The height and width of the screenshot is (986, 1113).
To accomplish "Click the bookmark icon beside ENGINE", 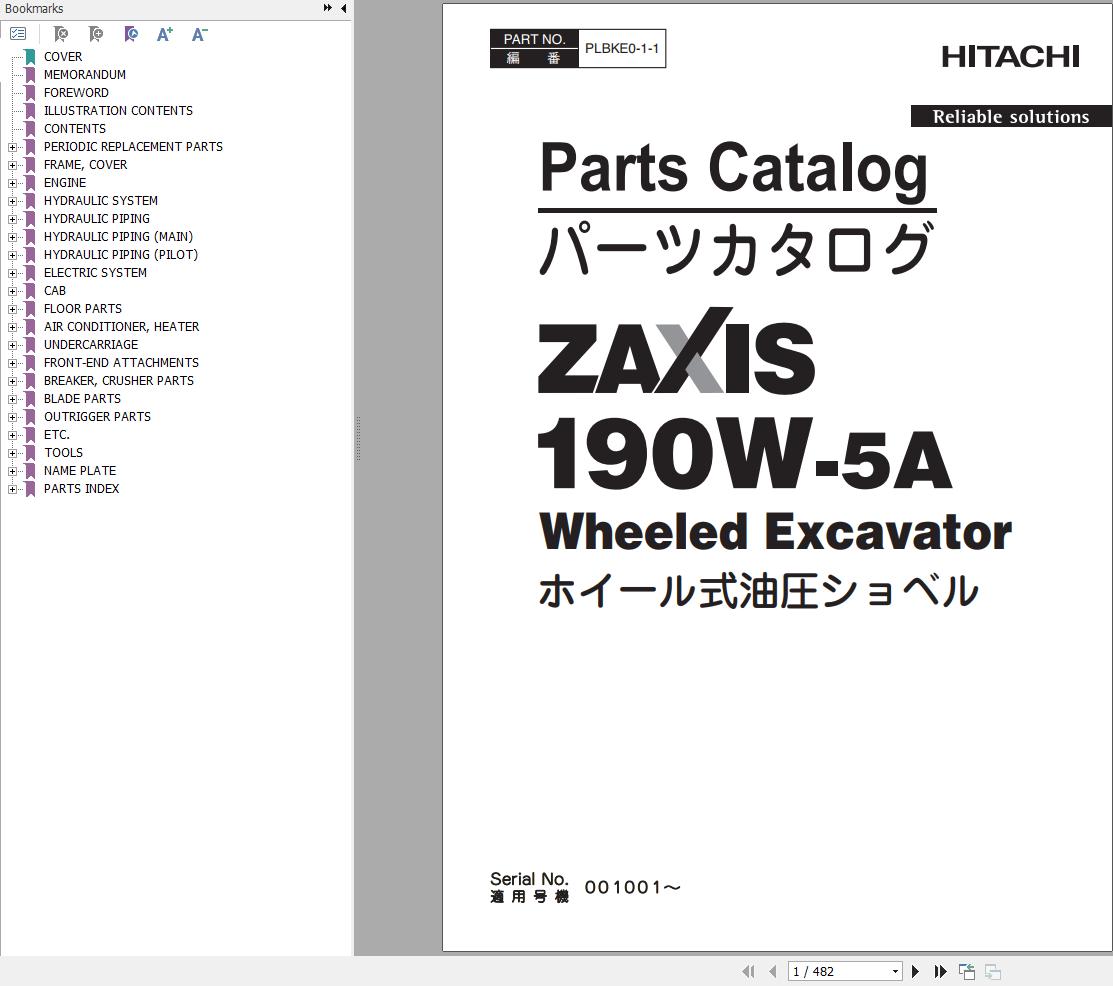I will (30, 182).
